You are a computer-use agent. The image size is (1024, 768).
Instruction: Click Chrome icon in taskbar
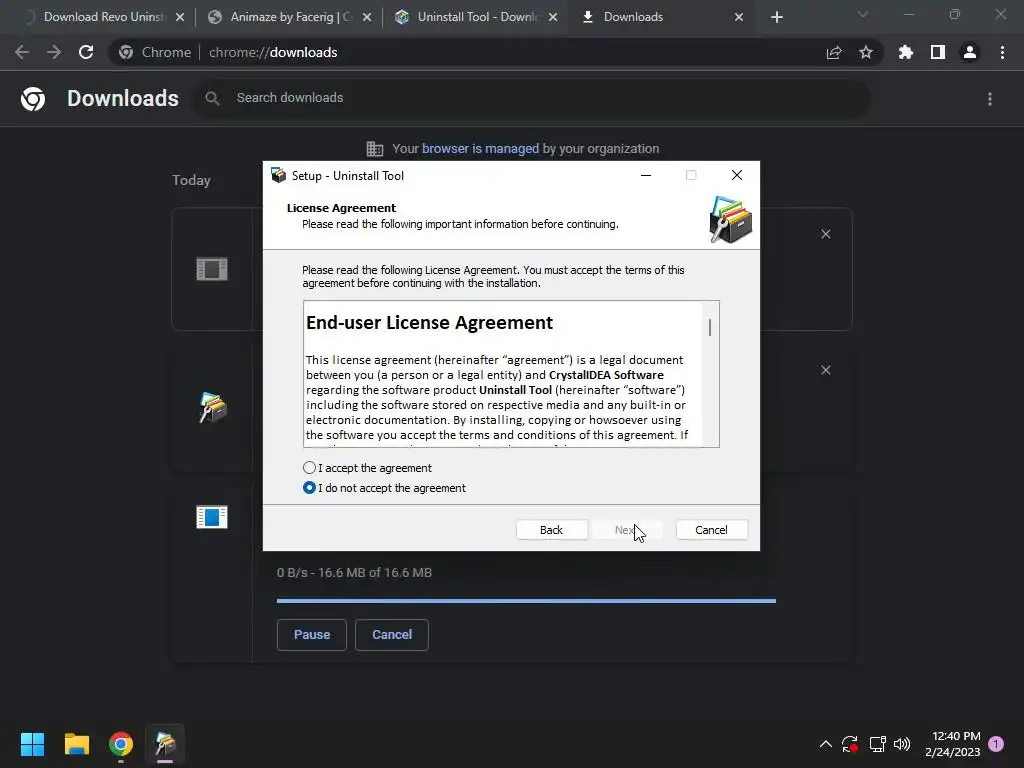121,744
